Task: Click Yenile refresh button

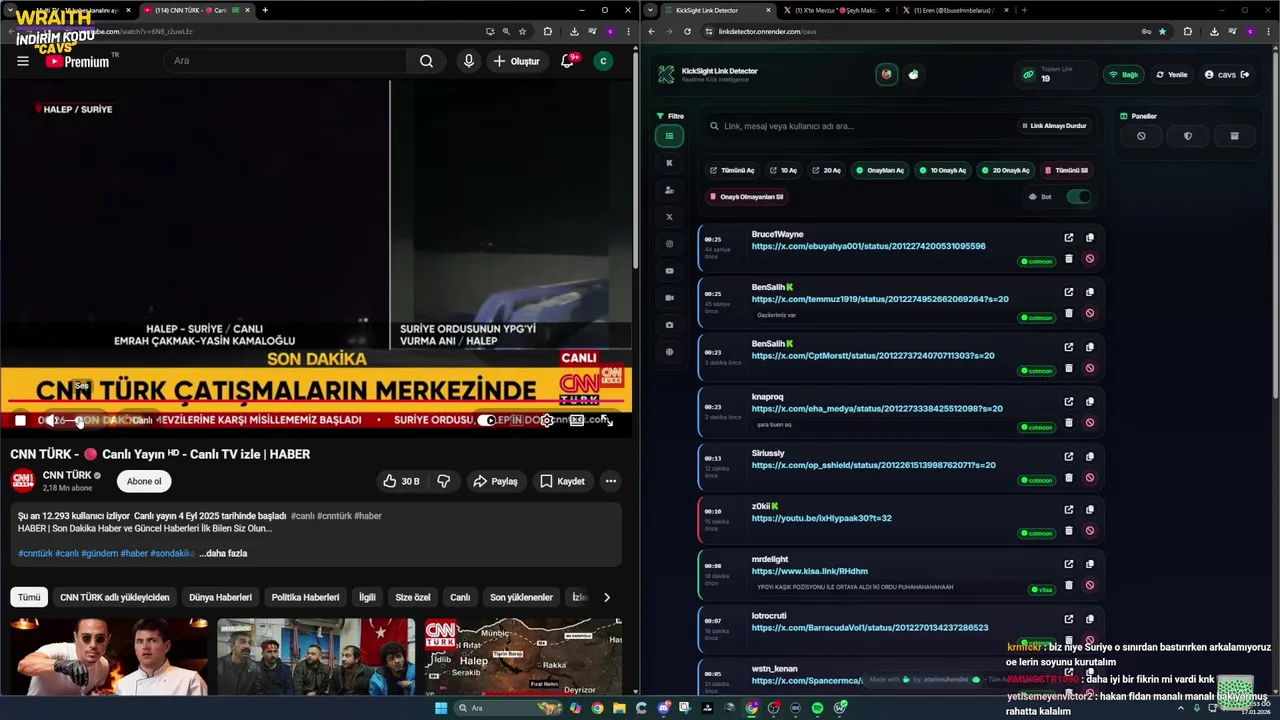Action: pyautogui.click(x=1172, y=75)
